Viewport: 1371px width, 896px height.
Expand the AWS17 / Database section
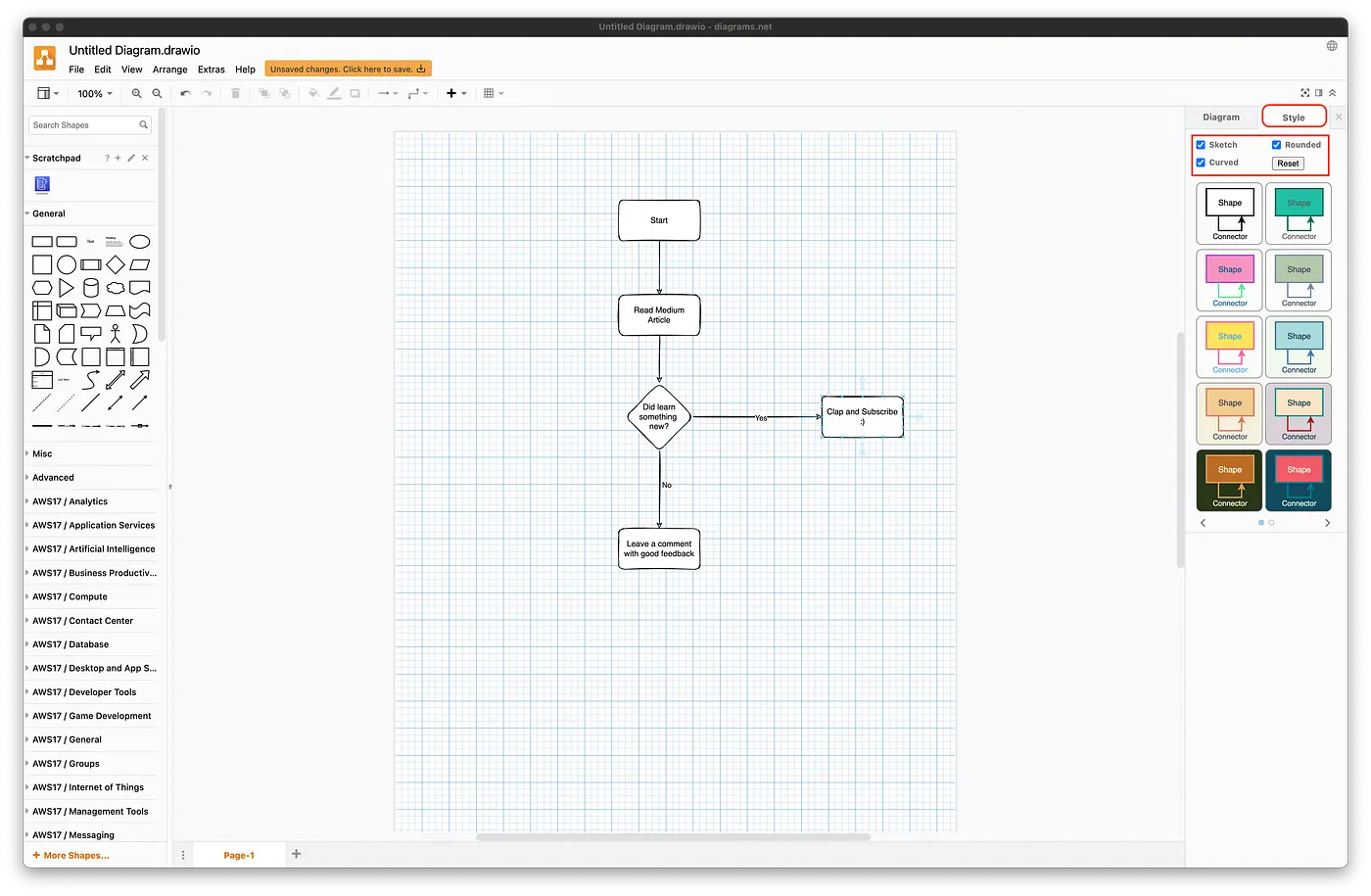click(x=70, y=643)
